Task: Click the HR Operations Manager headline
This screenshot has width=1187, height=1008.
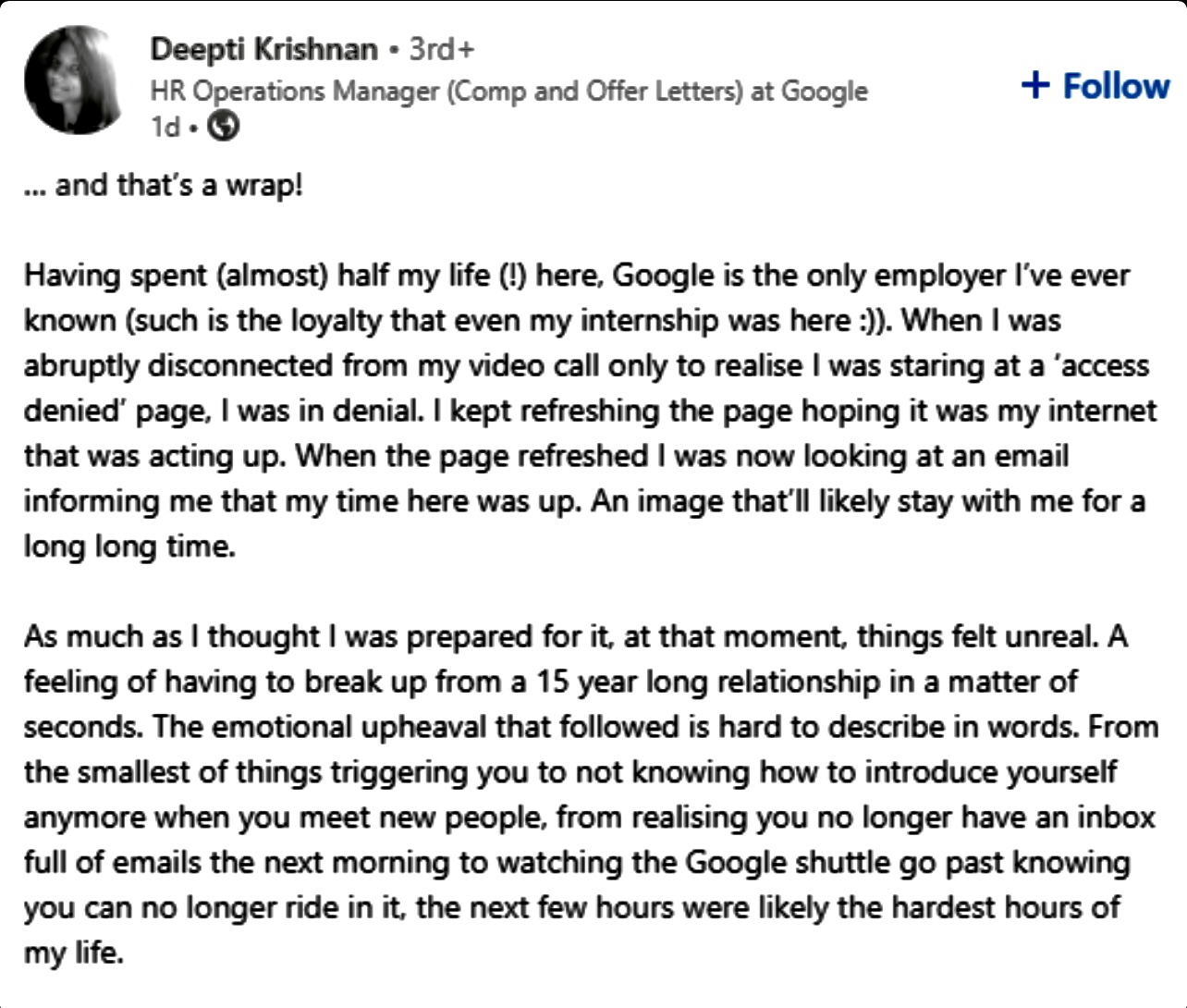Action: pyautogui.click(x=509, y=91)
